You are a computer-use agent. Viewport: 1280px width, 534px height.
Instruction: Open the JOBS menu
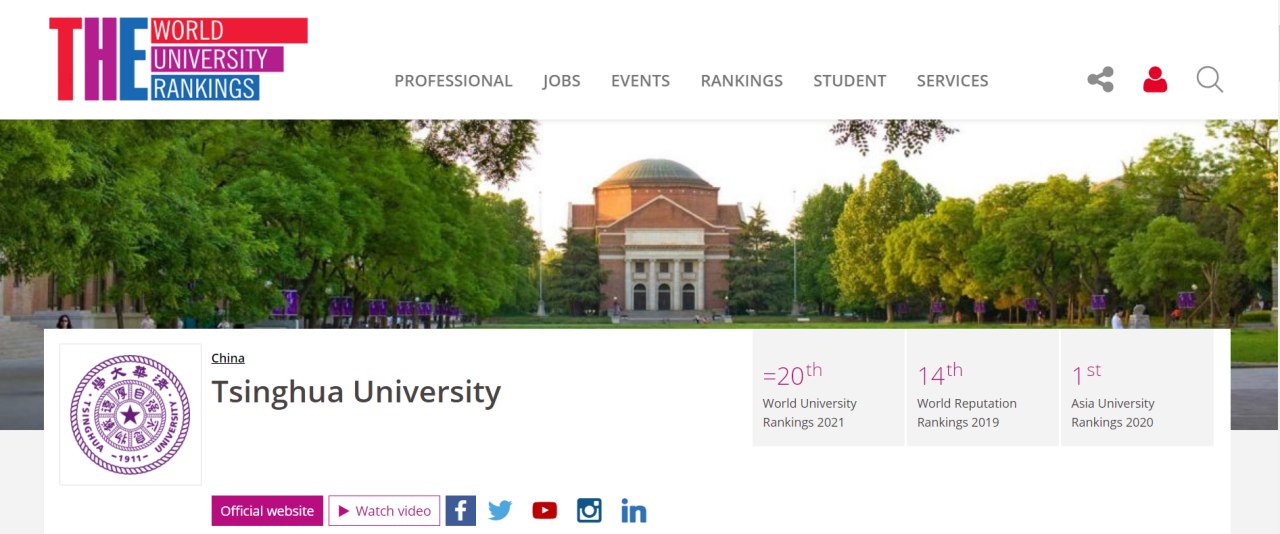[x=562, y=81]
